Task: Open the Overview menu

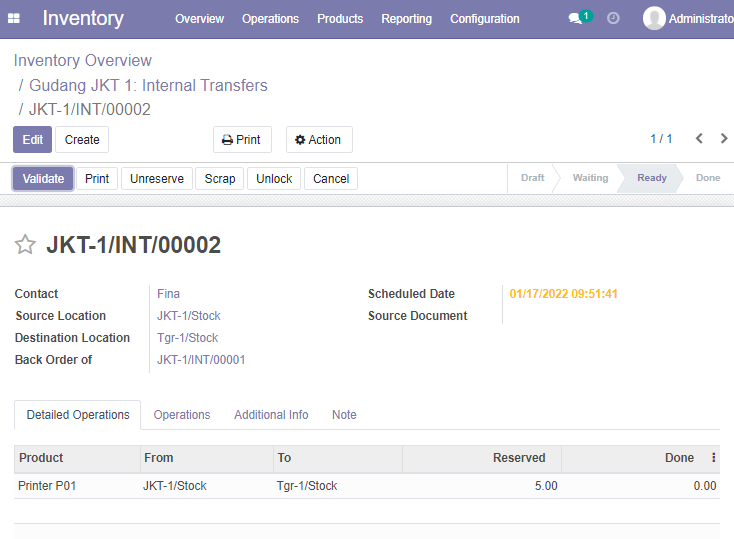Action: (x=199, y=19)
